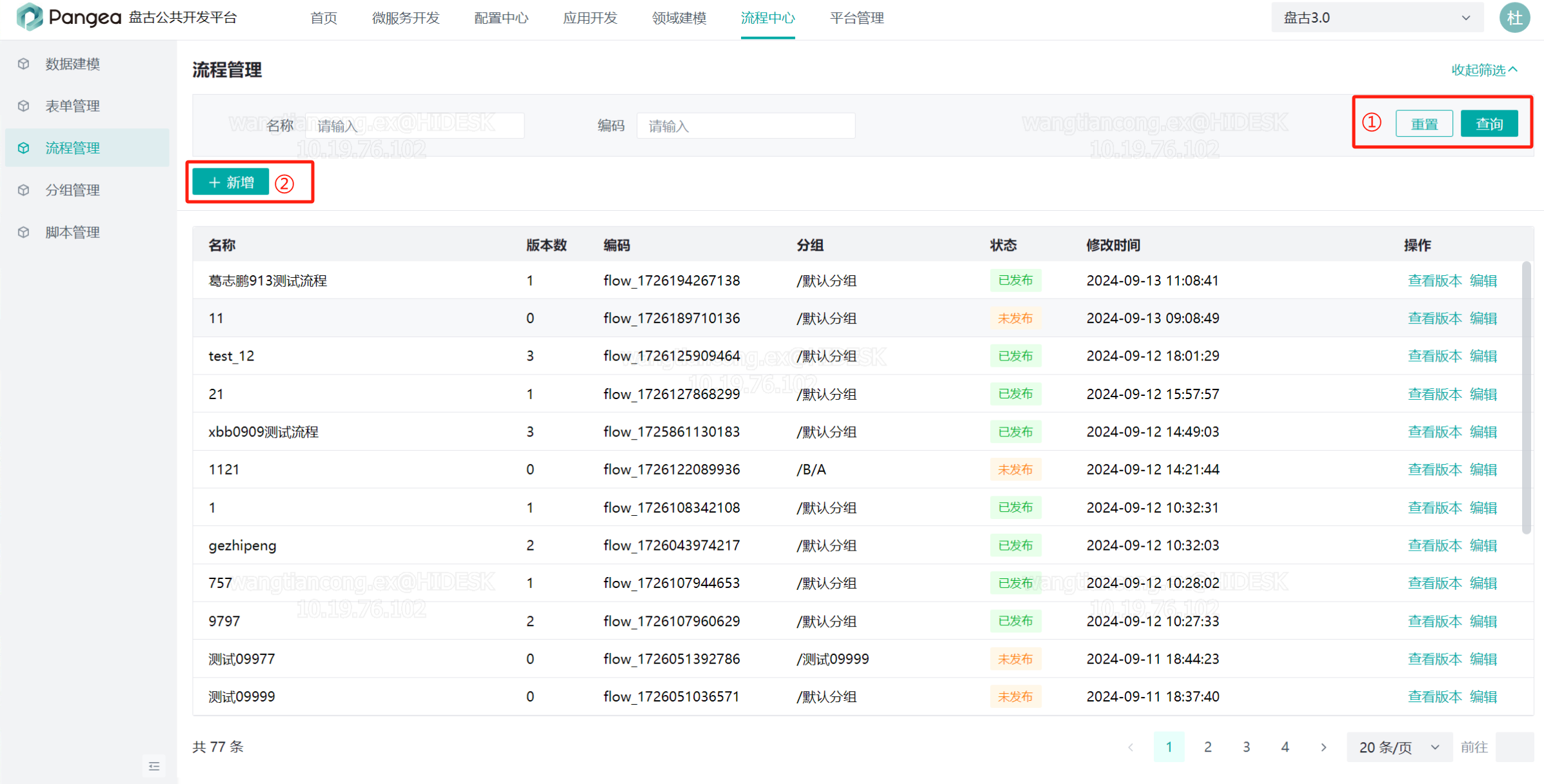Open the 微服务开发 nav tab
Image resolution: width=1544 pixels, height=784 pixels.
point(406,18)
